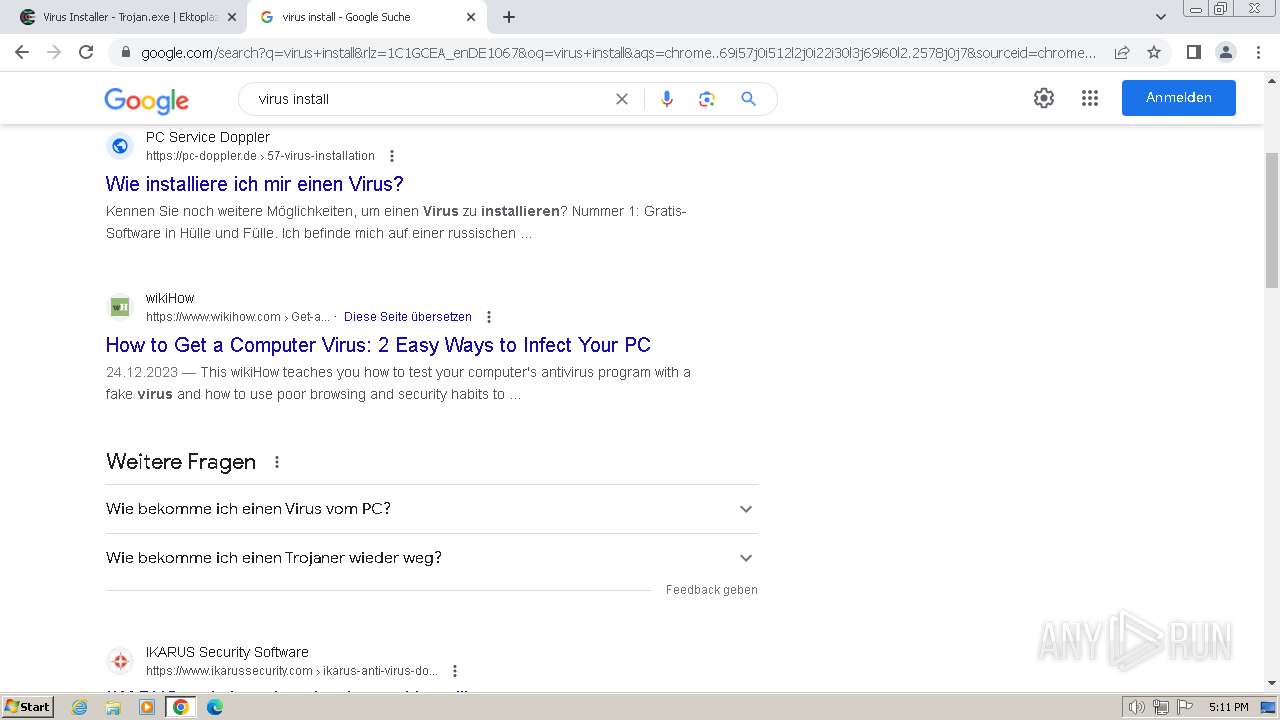
Task: Click the Anmelden sign-in button
Action: [x=1179, y=98]
